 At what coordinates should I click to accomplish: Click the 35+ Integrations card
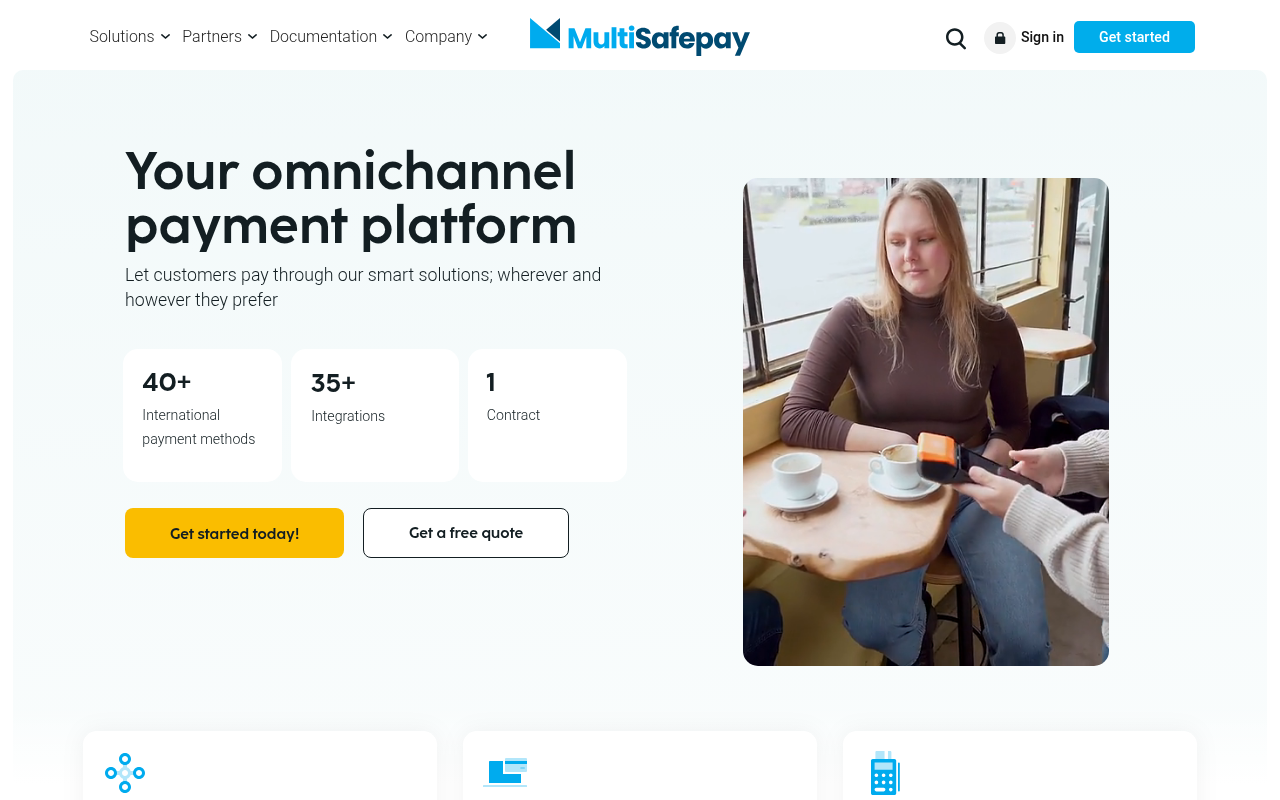pyautogui.click(x=375, y=415)
